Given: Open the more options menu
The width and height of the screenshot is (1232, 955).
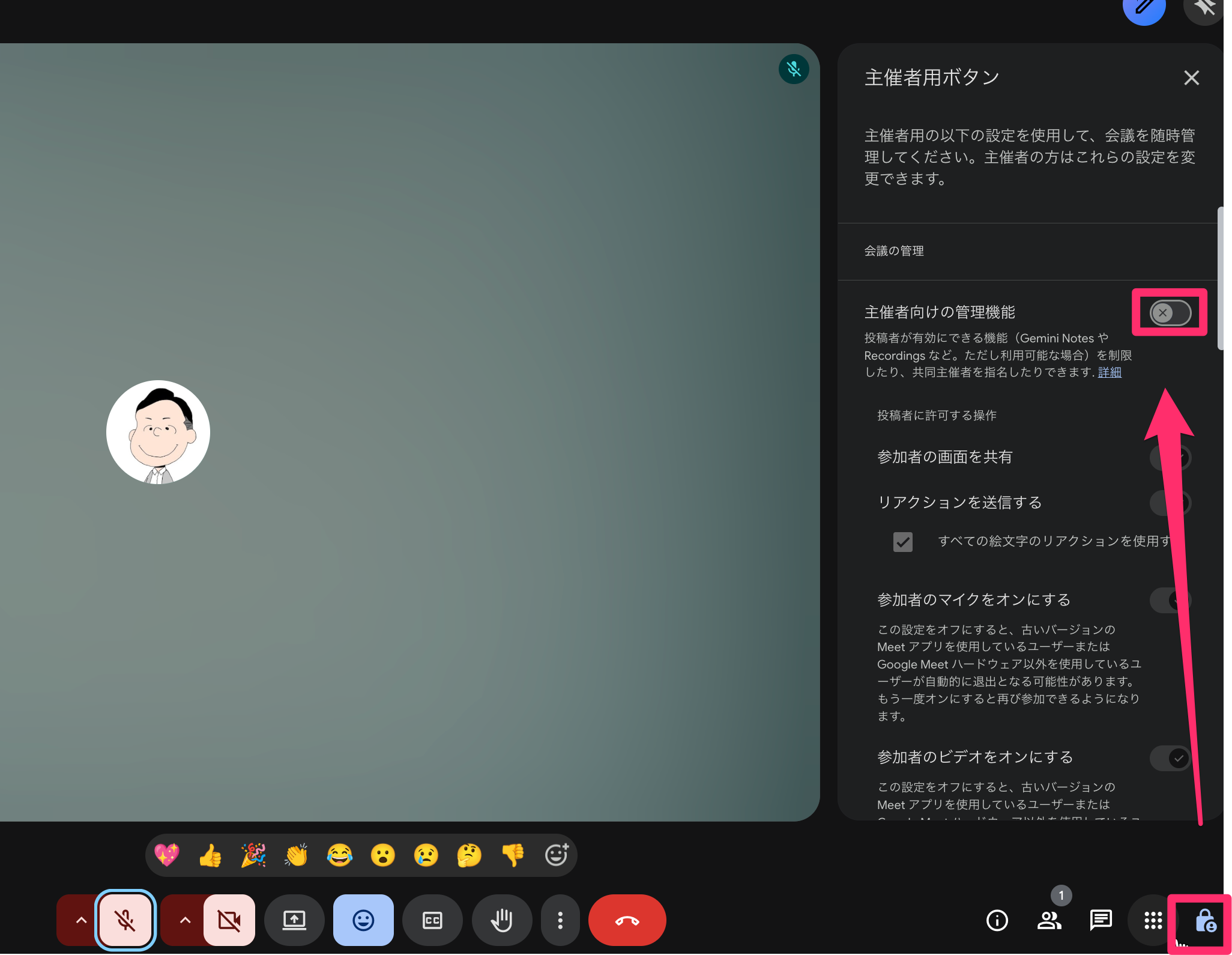Looking at the screenshot, I should [560, 920].
